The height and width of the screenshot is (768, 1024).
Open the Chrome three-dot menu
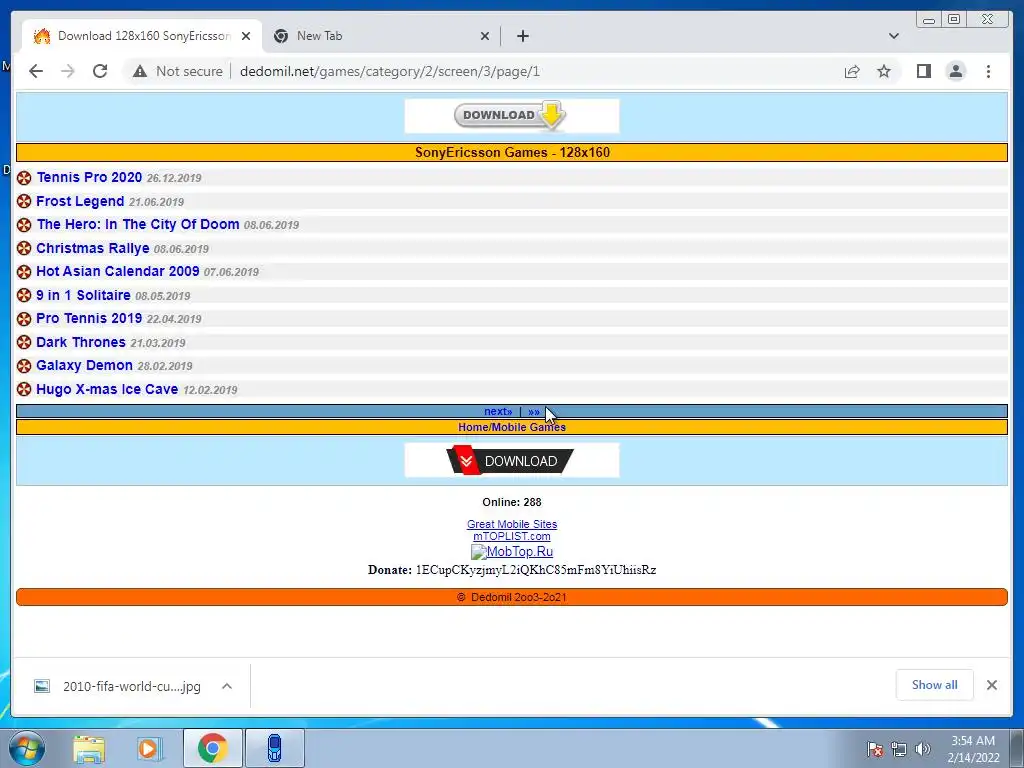click(988, 71)
